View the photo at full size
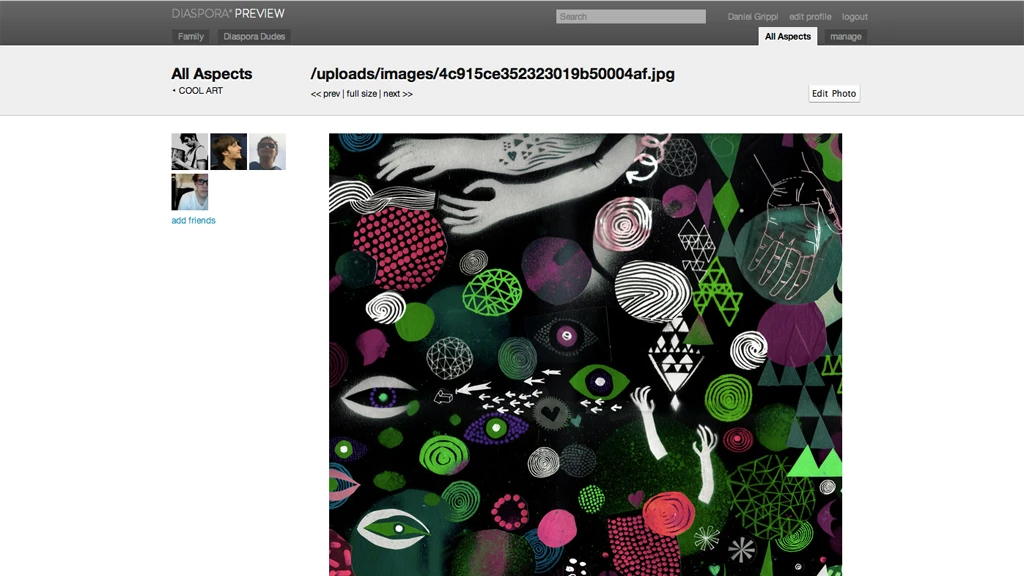This screenshot has height=576, width=1024. tap(361, 94)
